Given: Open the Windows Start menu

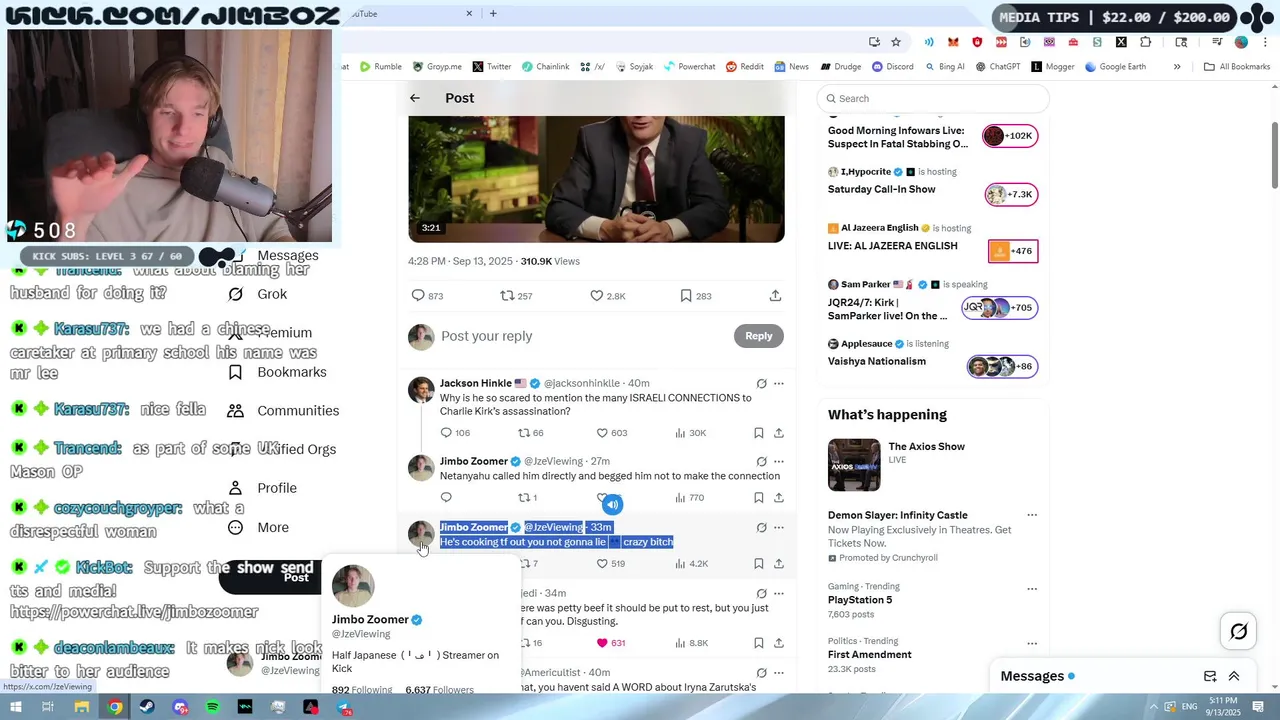Looking at the screenshot, I should coord(15,707).
